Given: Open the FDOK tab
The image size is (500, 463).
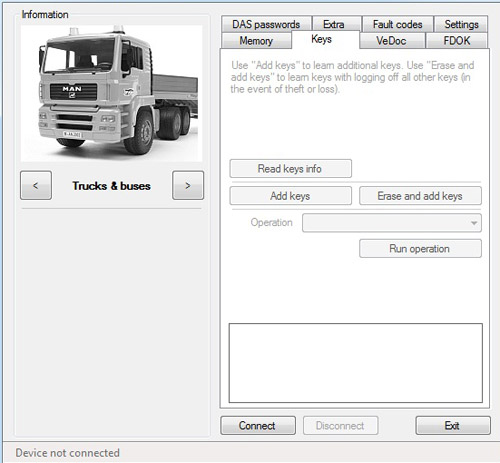Looking at the screenshot, I should point(457,41).
